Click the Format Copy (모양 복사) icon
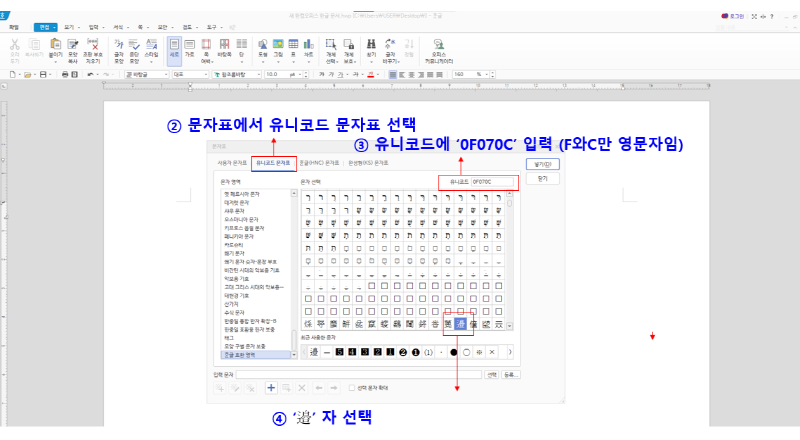 tap(73, 44)
